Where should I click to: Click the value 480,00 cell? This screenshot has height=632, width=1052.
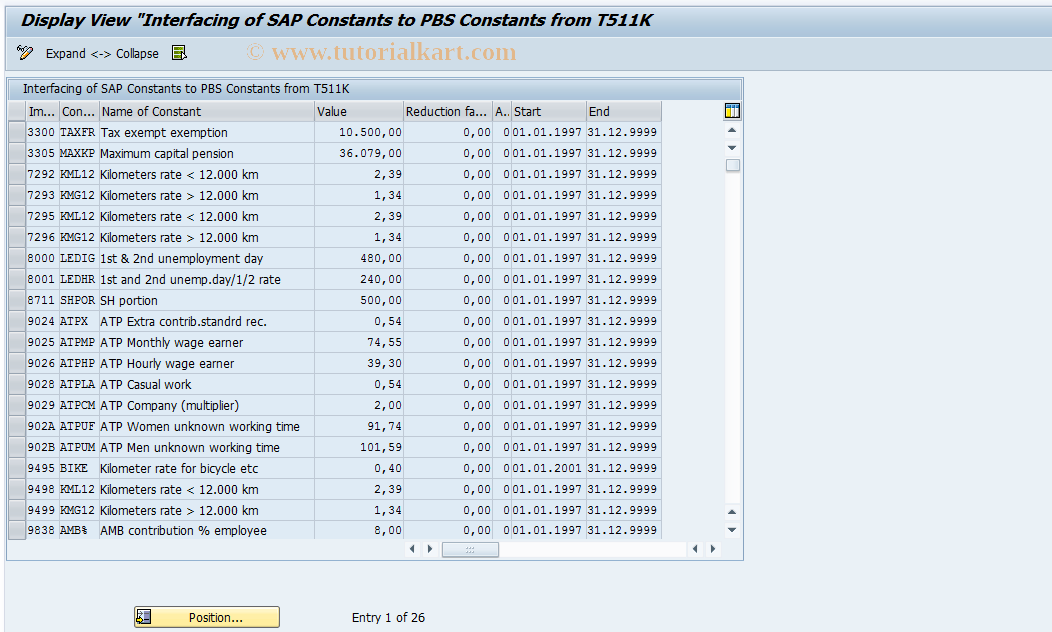[x=359, y=258]
